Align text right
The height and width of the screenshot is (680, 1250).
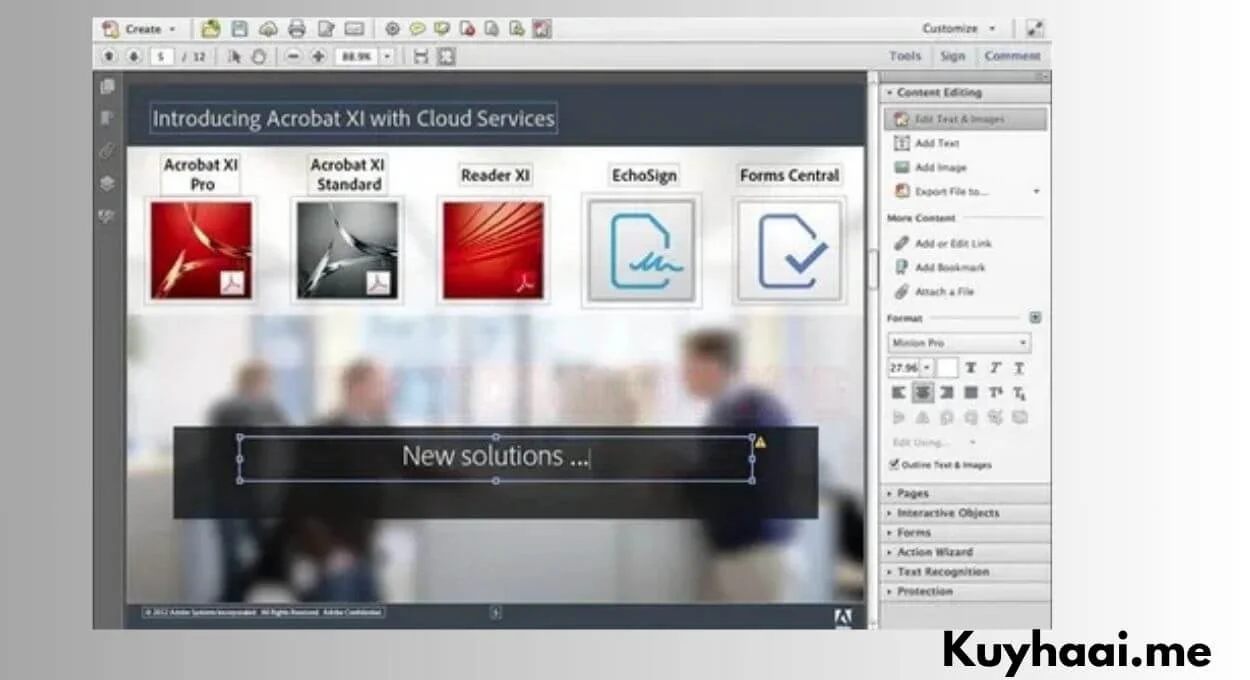pyautogui.click(x=947, y=393)
